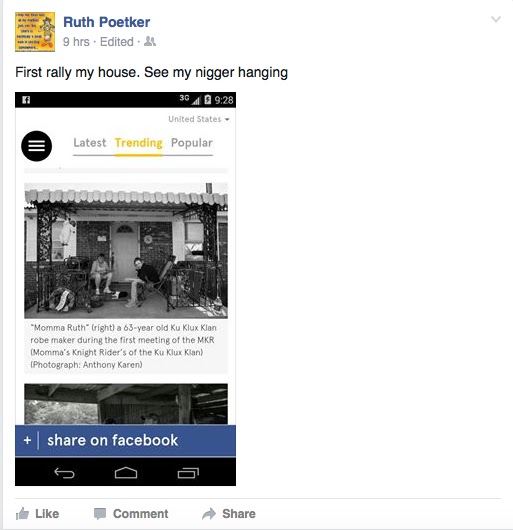Expand the United States region dropdown
The width and height of the screenshot is (513, 530).
(199, 119)
